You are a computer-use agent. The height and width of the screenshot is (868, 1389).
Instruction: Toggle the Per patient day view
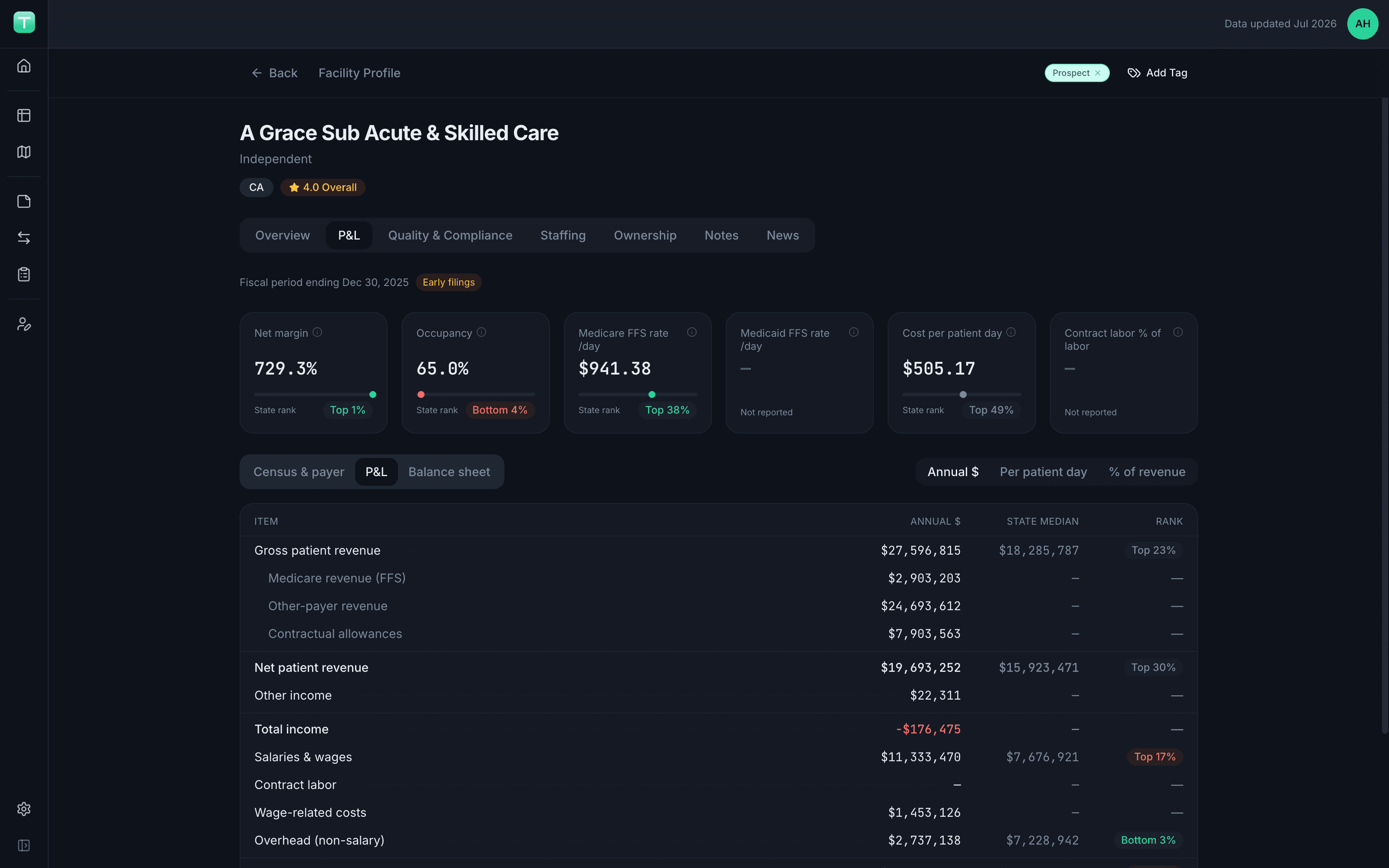click(1043, 472)
